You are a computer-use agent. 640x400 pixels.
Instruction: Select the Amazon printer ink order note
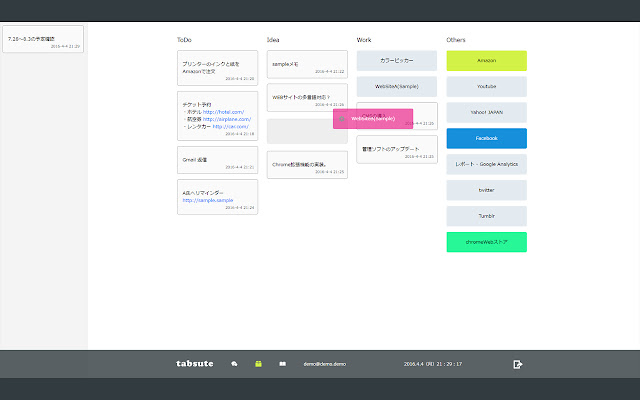click(218, 68)
